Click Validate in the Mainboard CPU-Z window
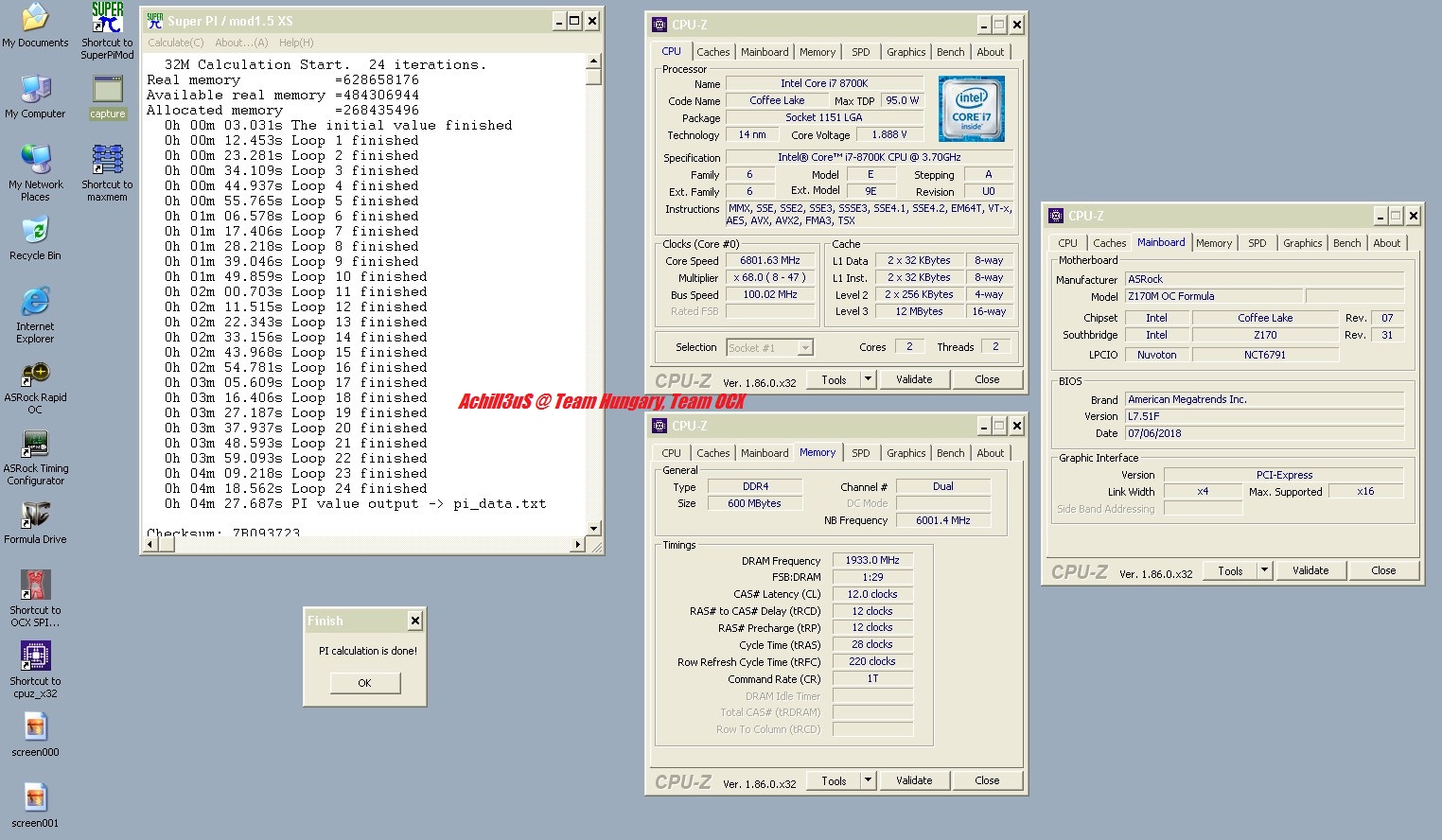The image size is (1442, 840). [1310, 570]
